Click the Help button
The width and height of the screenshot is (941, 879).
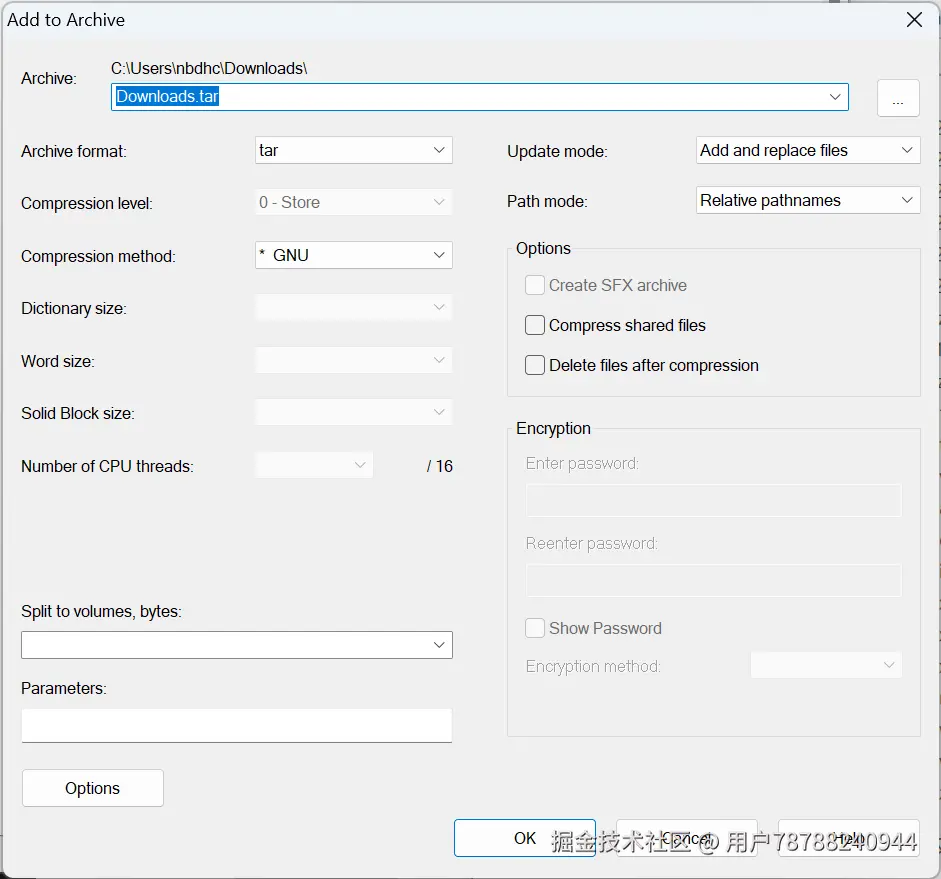click(x=849, y=838)
